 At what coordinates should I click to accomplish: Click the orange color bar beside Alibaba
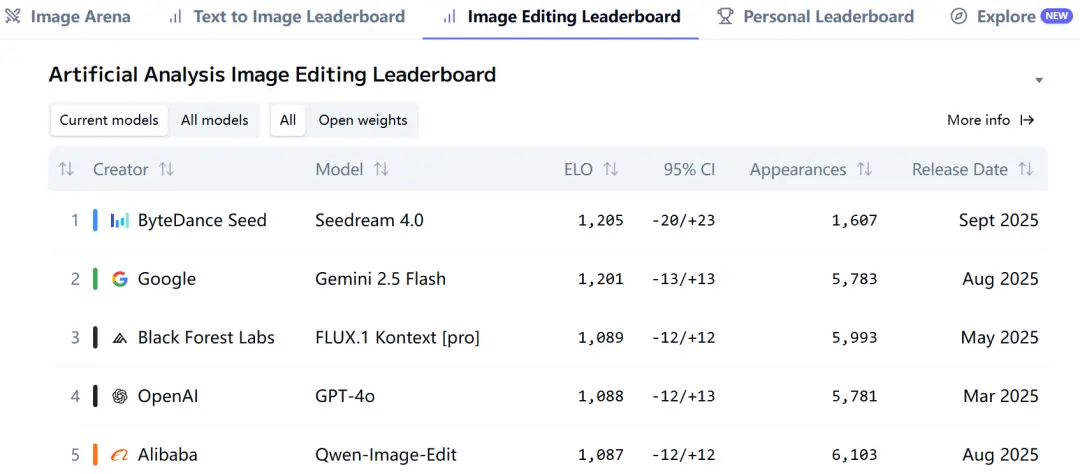click(x=95, y=455)
